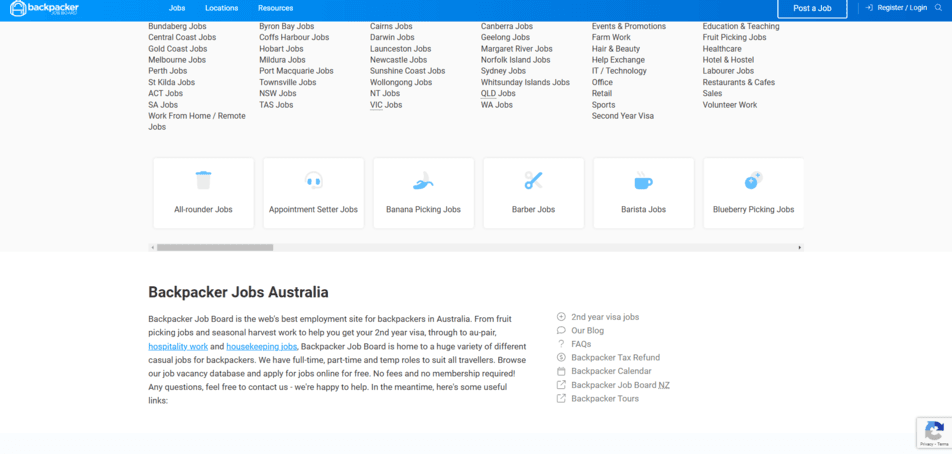Open Darwin Jobs
Viewport: 952px width, 454px height.
392,38
